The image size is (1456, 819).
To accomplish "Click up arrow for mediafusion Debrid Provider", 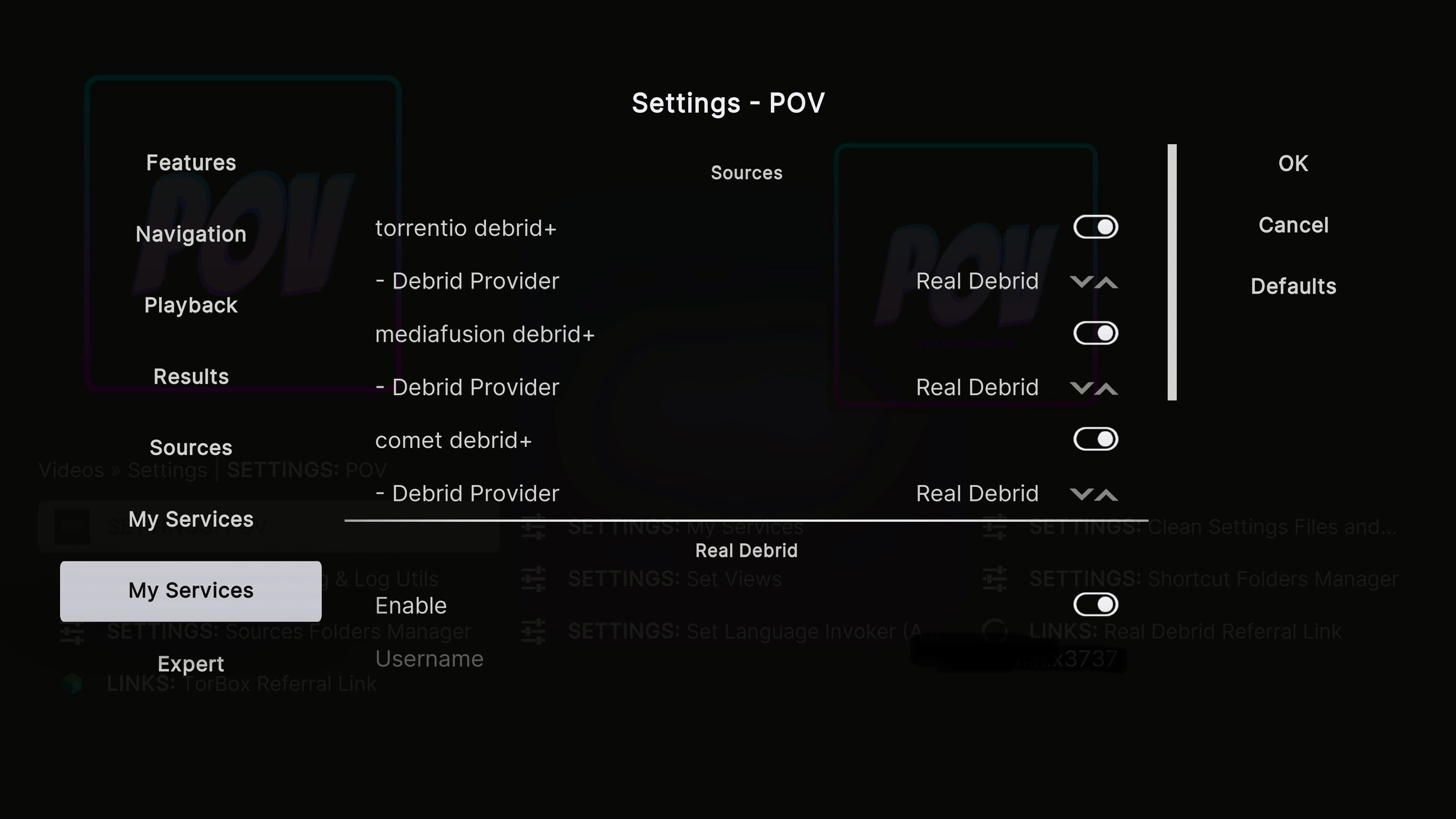I will point(1106,388).
